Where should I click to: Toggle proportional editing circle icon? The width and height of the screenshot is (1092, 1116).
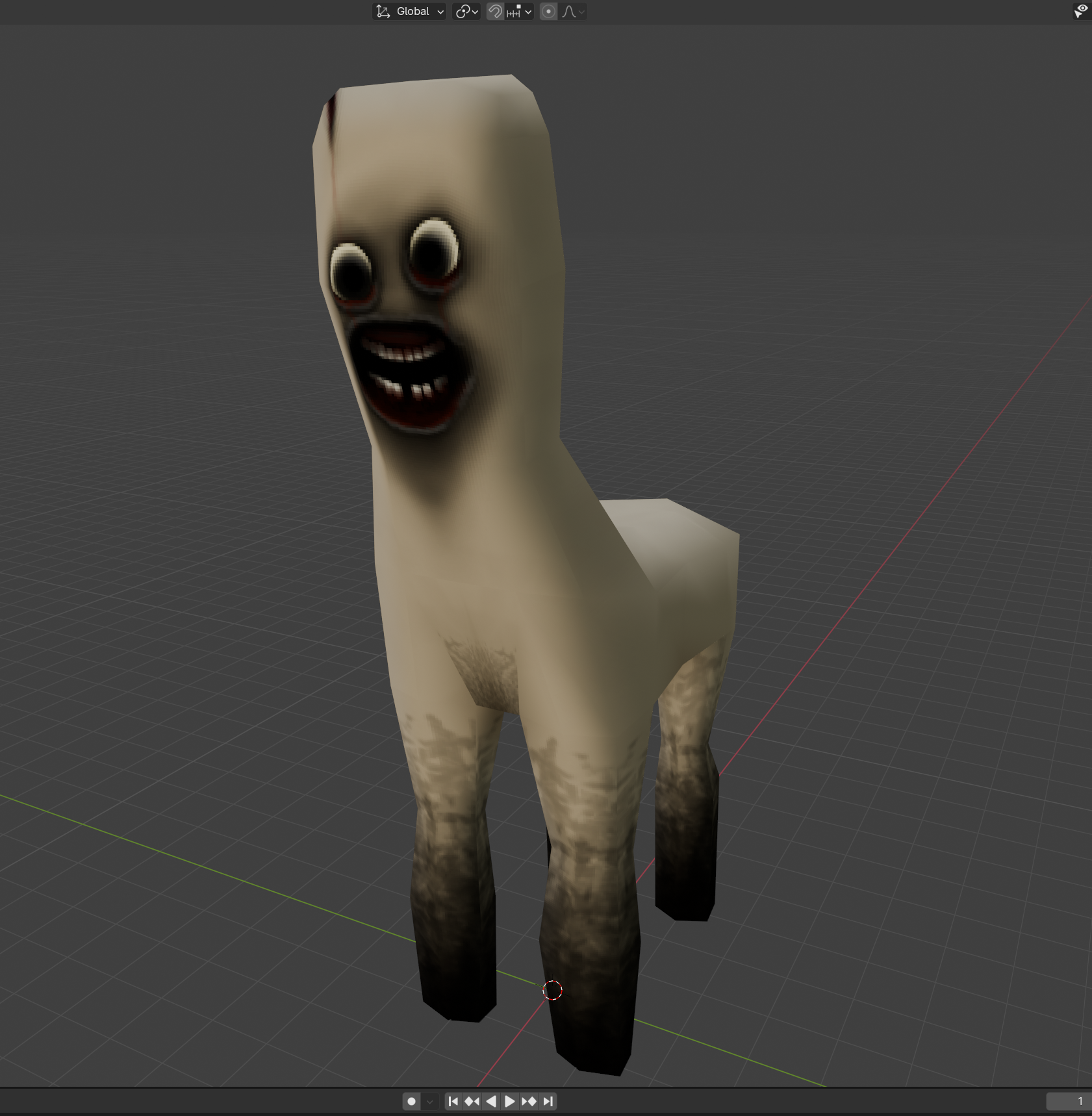click(548, 12)
